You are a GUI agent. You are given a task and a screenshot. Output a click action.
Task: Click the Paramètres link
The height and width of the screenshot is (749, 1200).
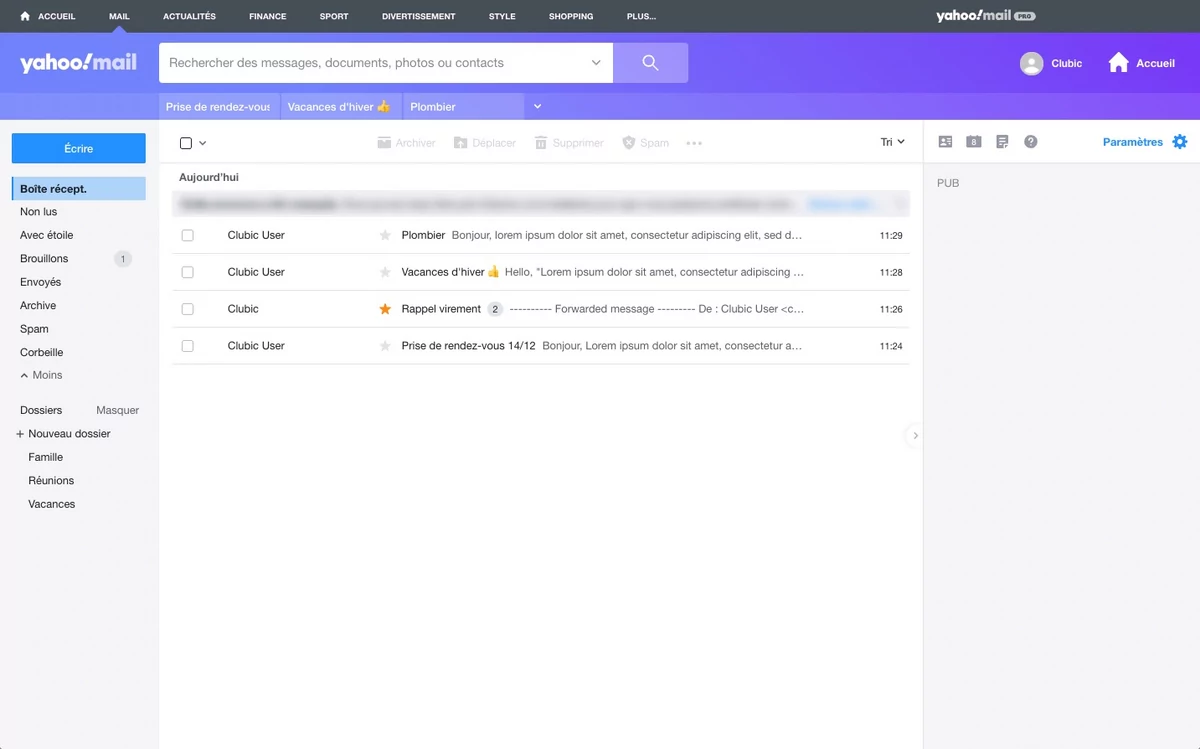pos(1133,142)
